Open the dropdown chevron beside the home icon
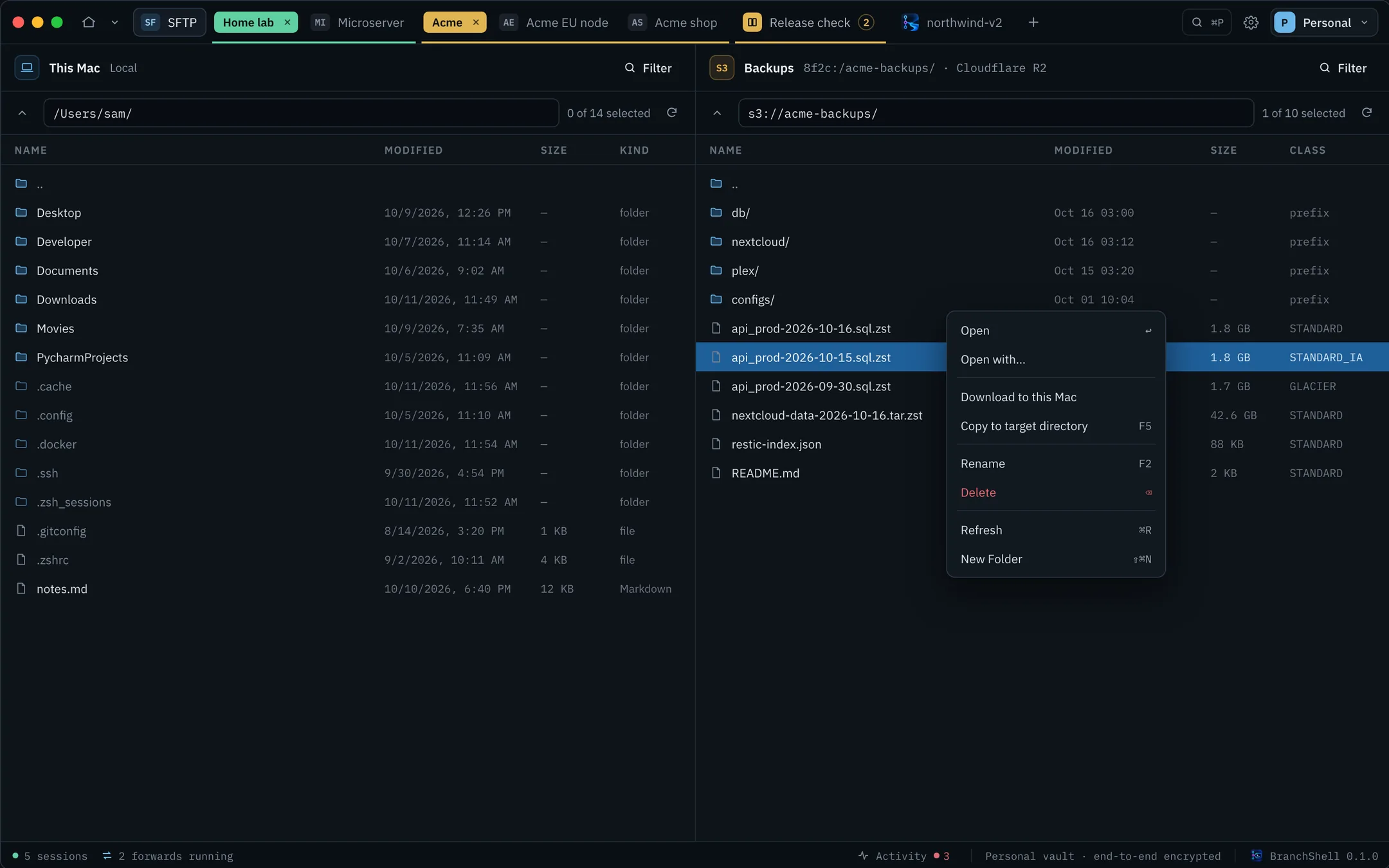Screen dimensions: 1389x868 click(114, 23)
